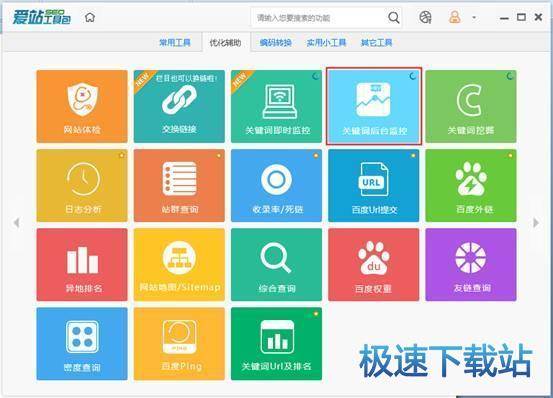
Task: Click moon badge on 关键词后台监控 tile
Action: (x=413, y=75)
